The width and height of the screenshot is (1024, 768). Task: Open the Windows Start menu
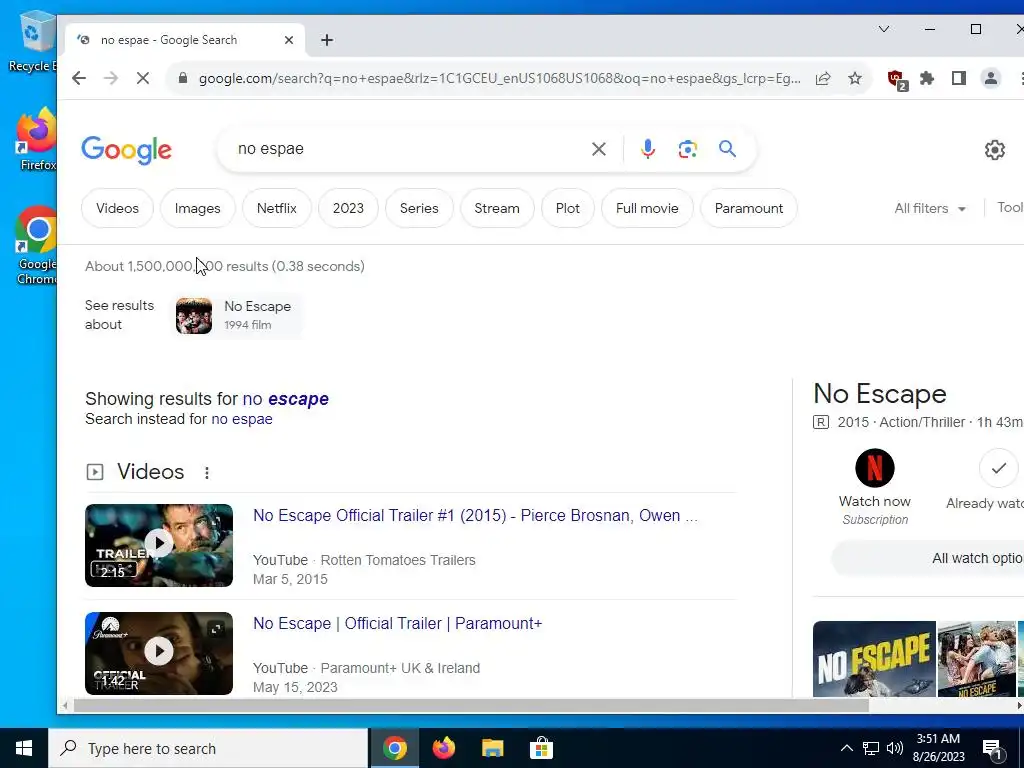point(24,748)
